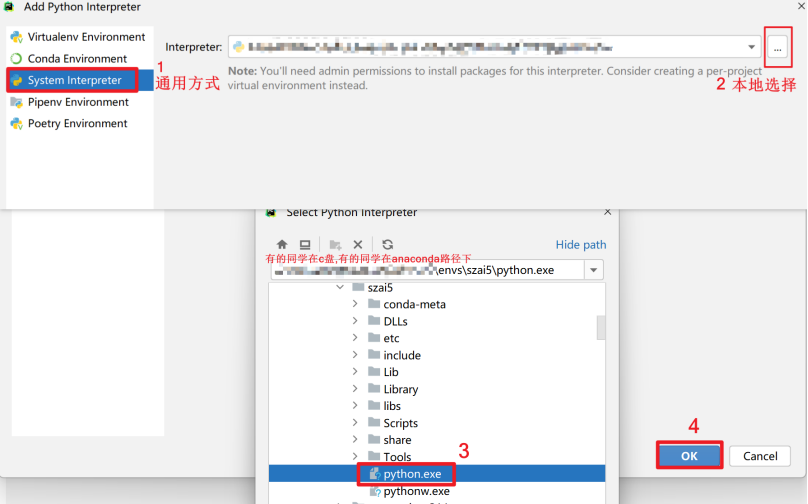This screenshot has height=504, width=808.
Task: Click the new folder icon
Action: [x=335, y=244]
